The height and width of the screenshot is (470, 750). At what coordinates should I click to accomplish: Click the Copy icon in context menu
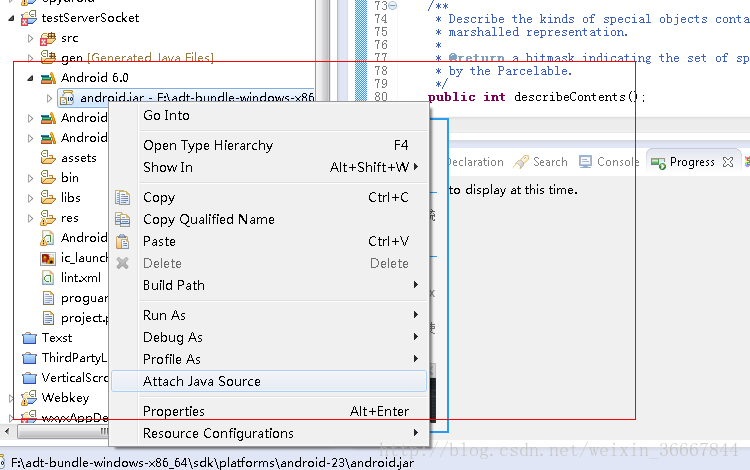(122, 197)
